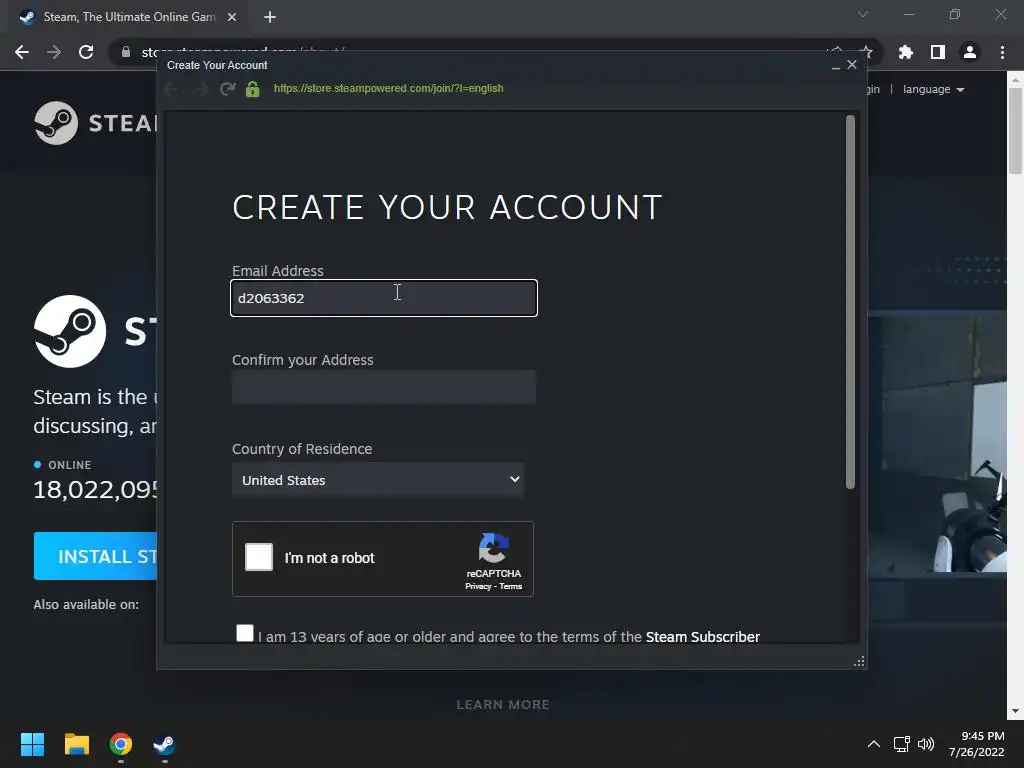Tick the 13 years or older checkbox
The height and width of the screenshot is (768, 1024).
pos(245,633)
